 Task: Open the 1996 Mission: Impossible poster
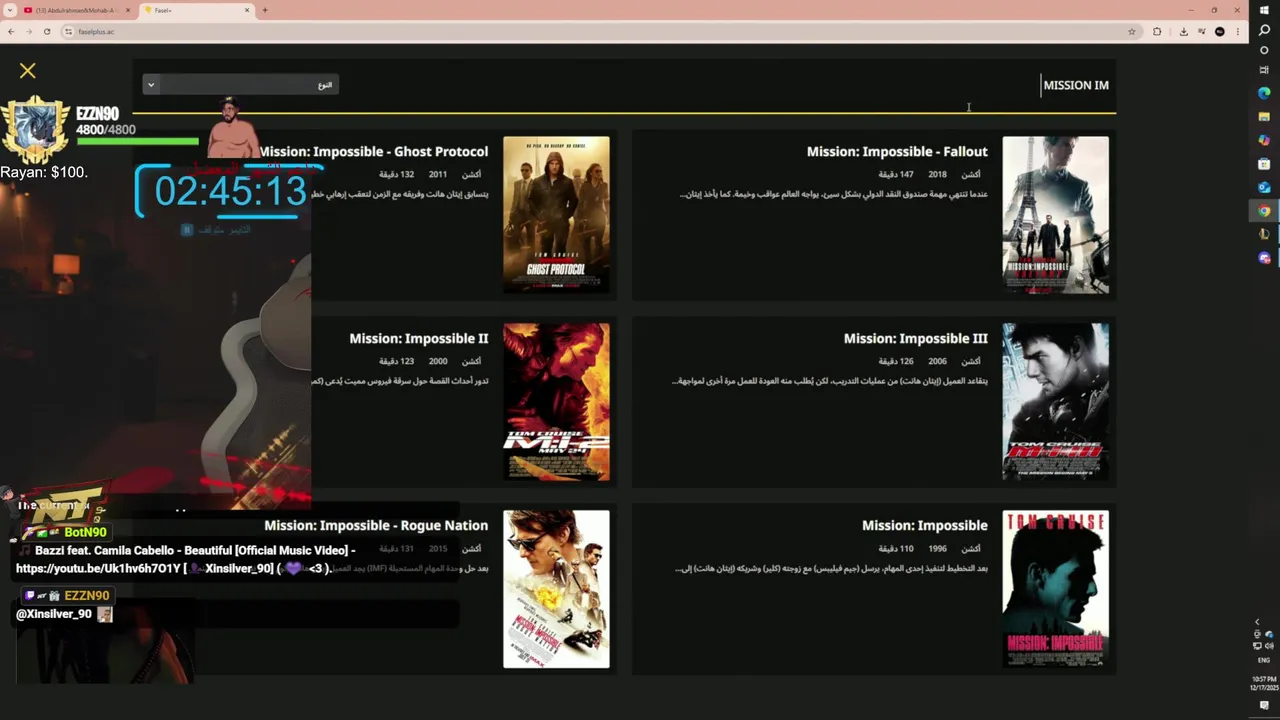pyautogui.click(x=1055, y=589)
